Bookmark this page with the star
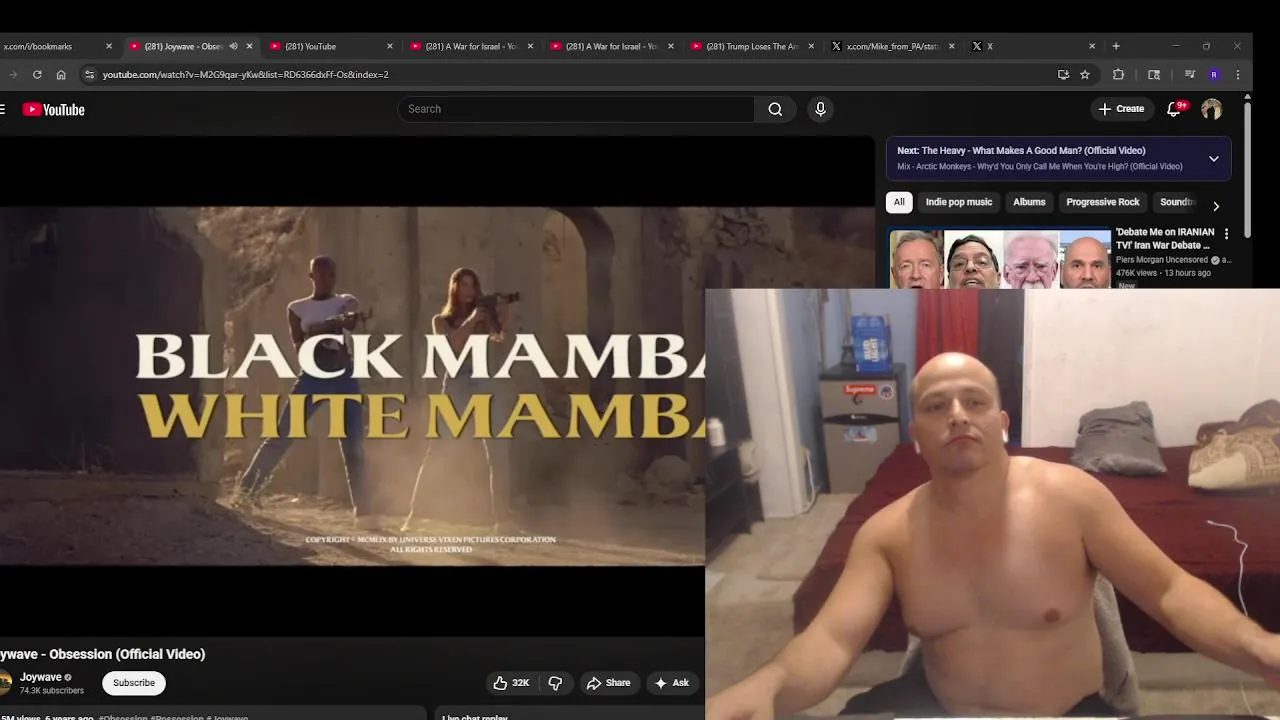1280x720 pixels. [1085, 74]
